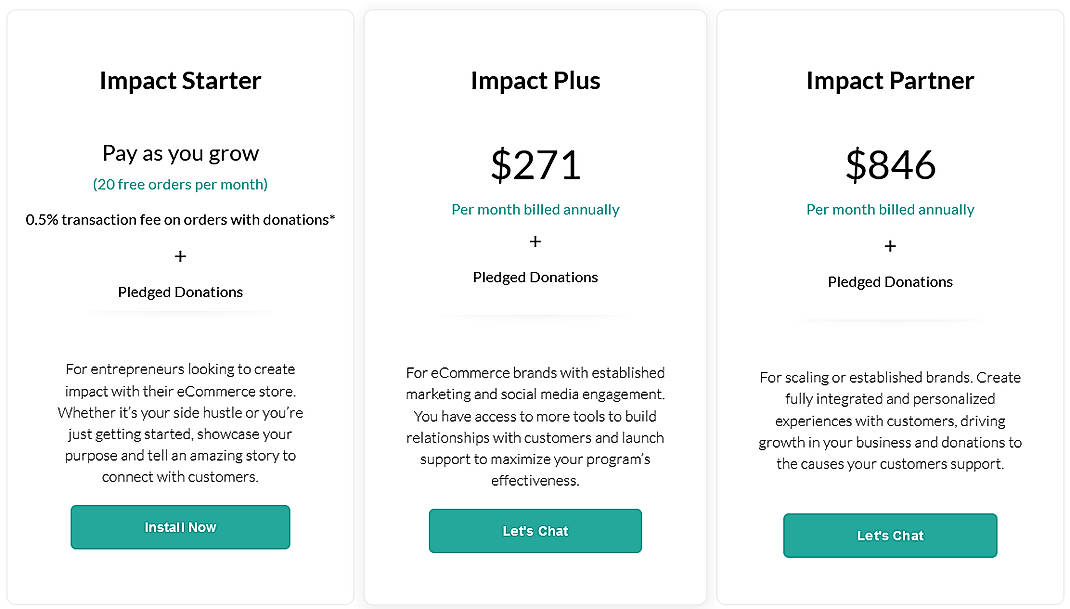Screen dimensions: 1070x609
Task: Click Let's Chat on Impact Partner plan
Action: [x=889, y=535]
